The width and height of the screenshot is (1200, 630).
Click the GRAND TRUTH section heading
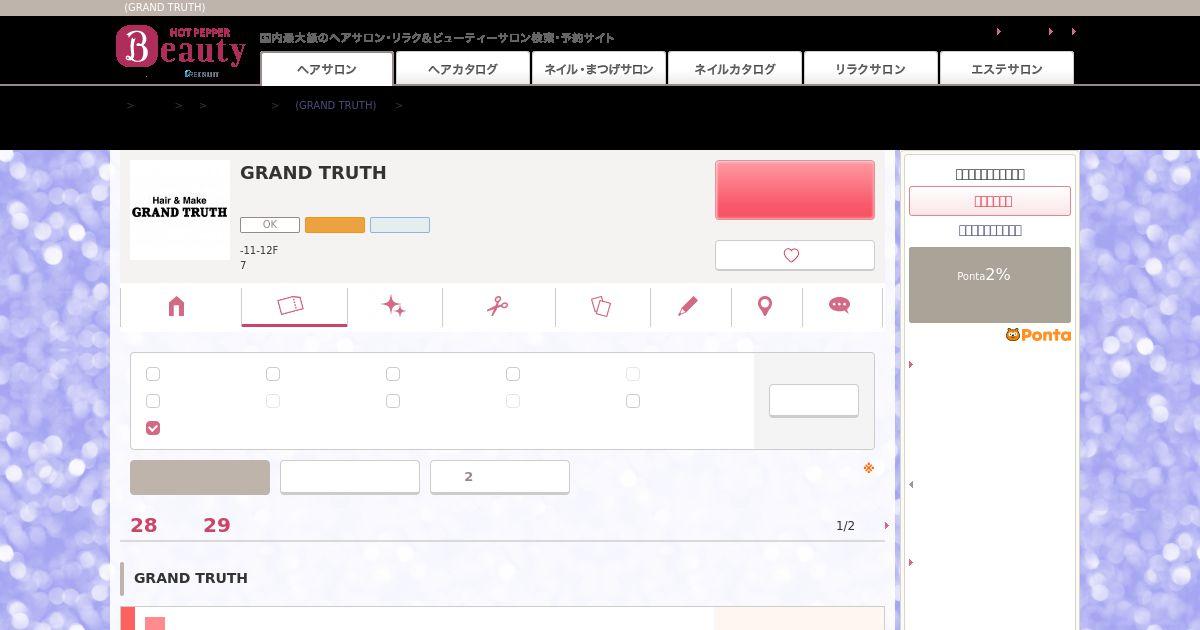191,578
